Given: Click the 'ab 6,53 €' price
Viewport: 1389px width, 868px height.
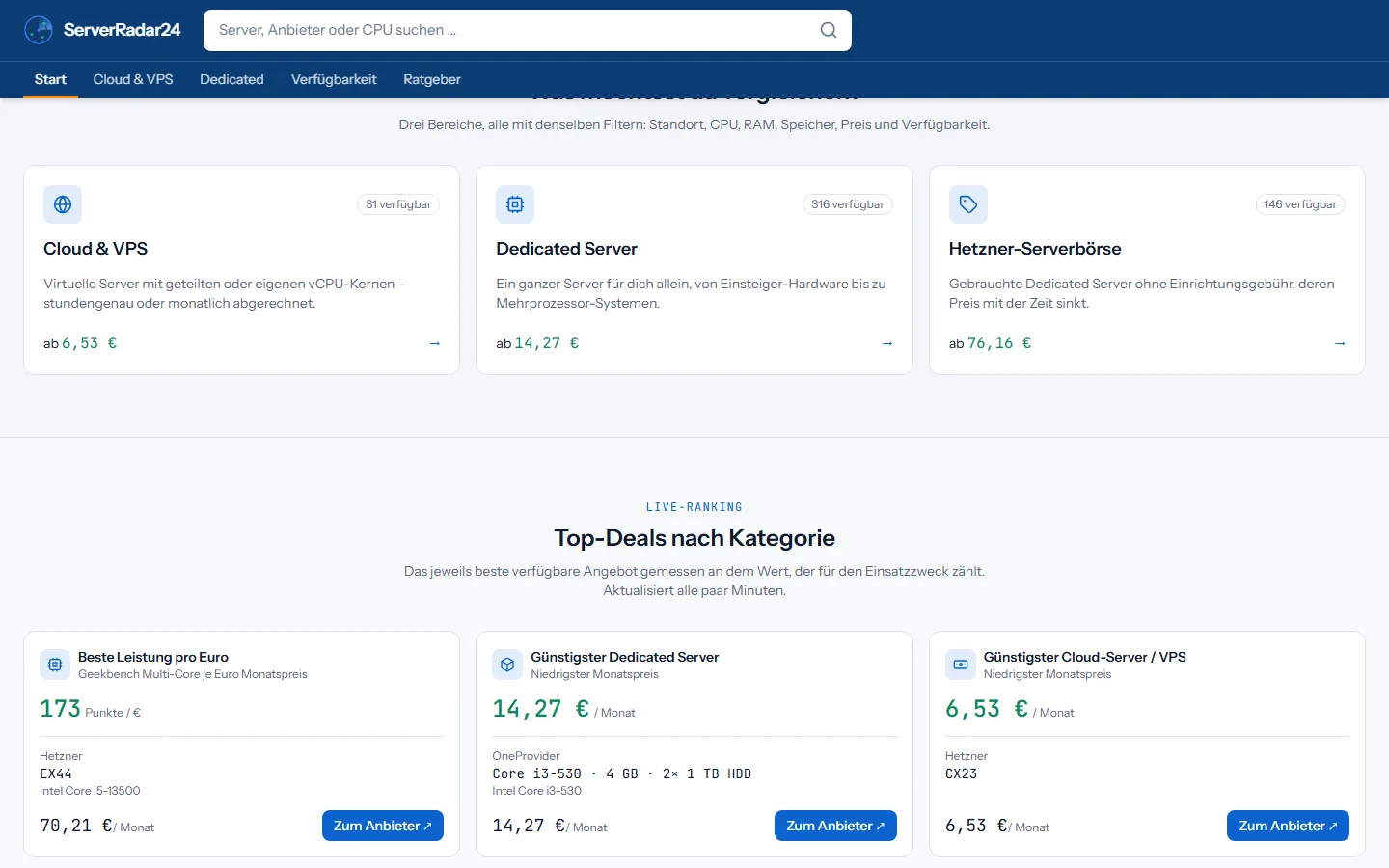Looking at the screenshot, I should click(x=80, y=343).
